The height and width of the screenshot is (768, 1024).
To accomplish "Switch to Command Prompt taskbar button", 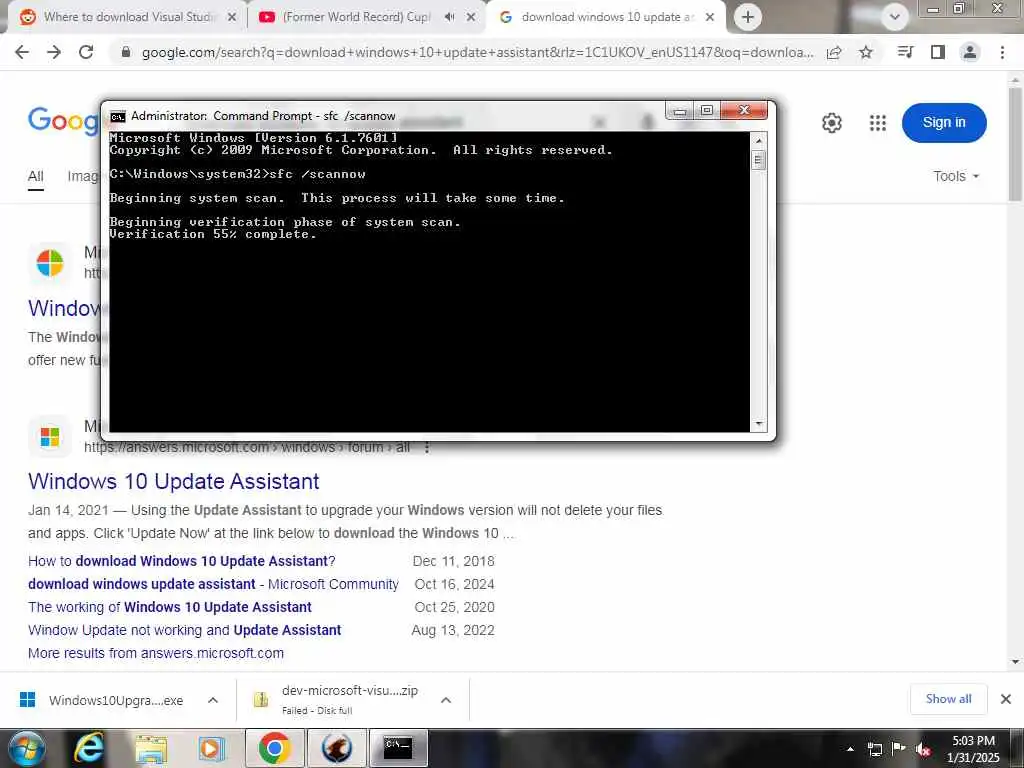I will pyautogui.click(x=398, y=748).
